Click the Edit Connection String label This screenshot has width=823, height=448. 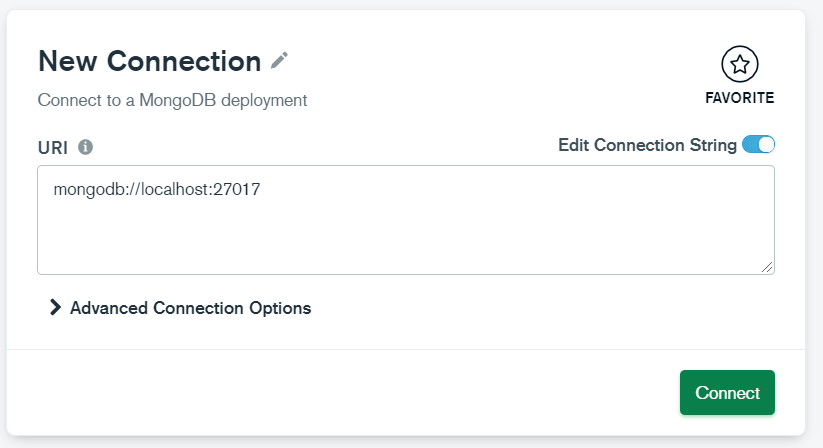pos(647,145)
